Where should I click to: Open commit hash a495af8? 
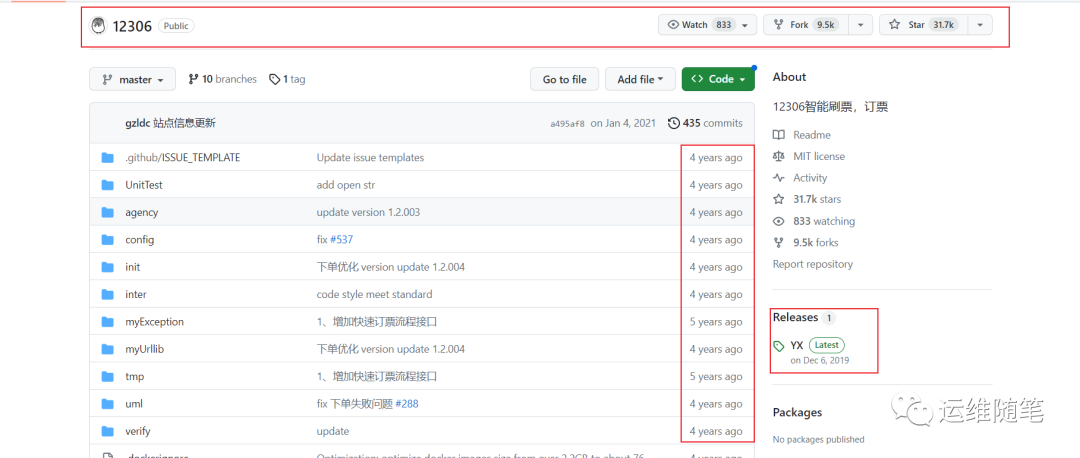pyautogui.click(x=568, y=124)
